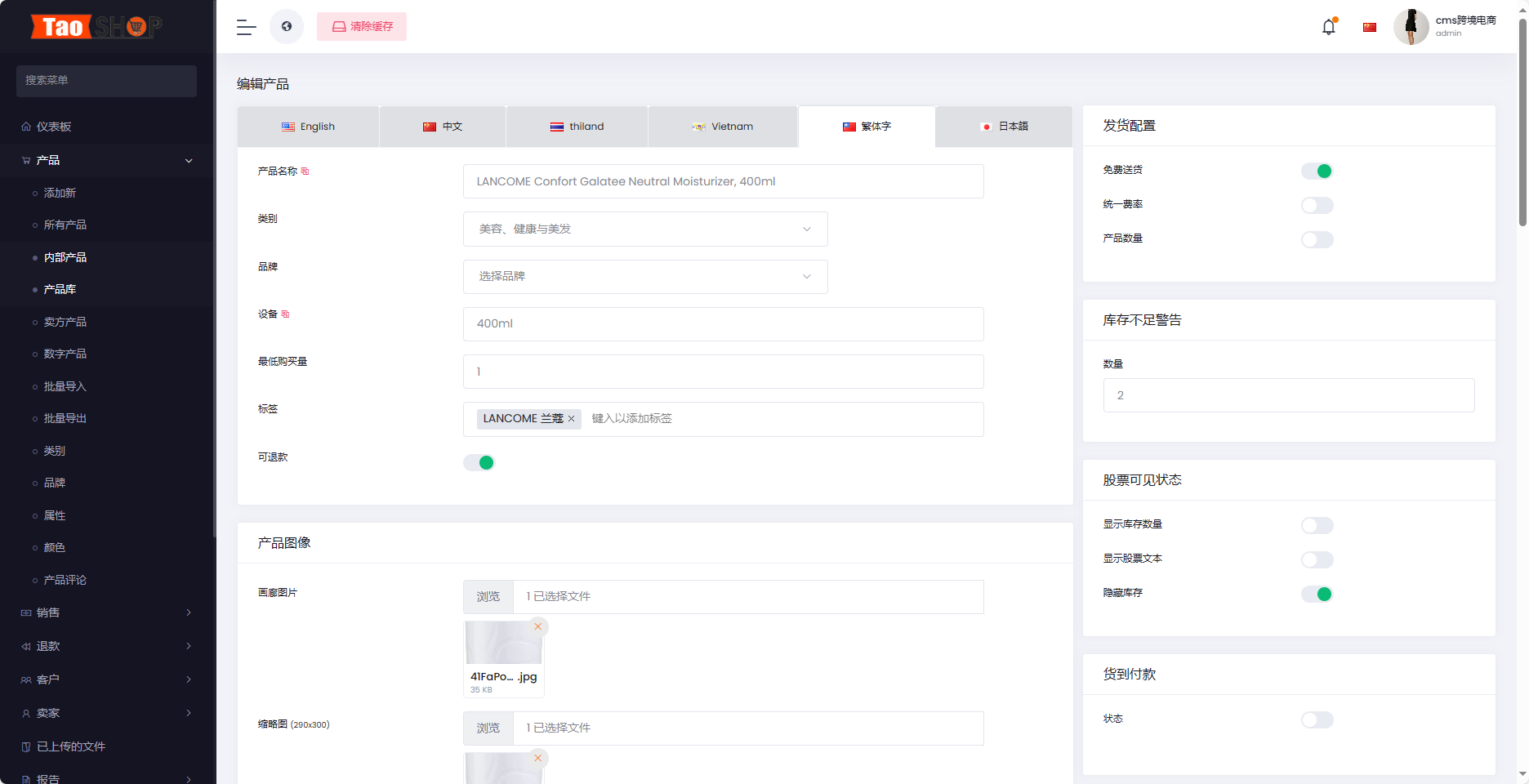Screen dimensions: 1529x784
Task: Click translate icon beside unit label
Action: 285,314
